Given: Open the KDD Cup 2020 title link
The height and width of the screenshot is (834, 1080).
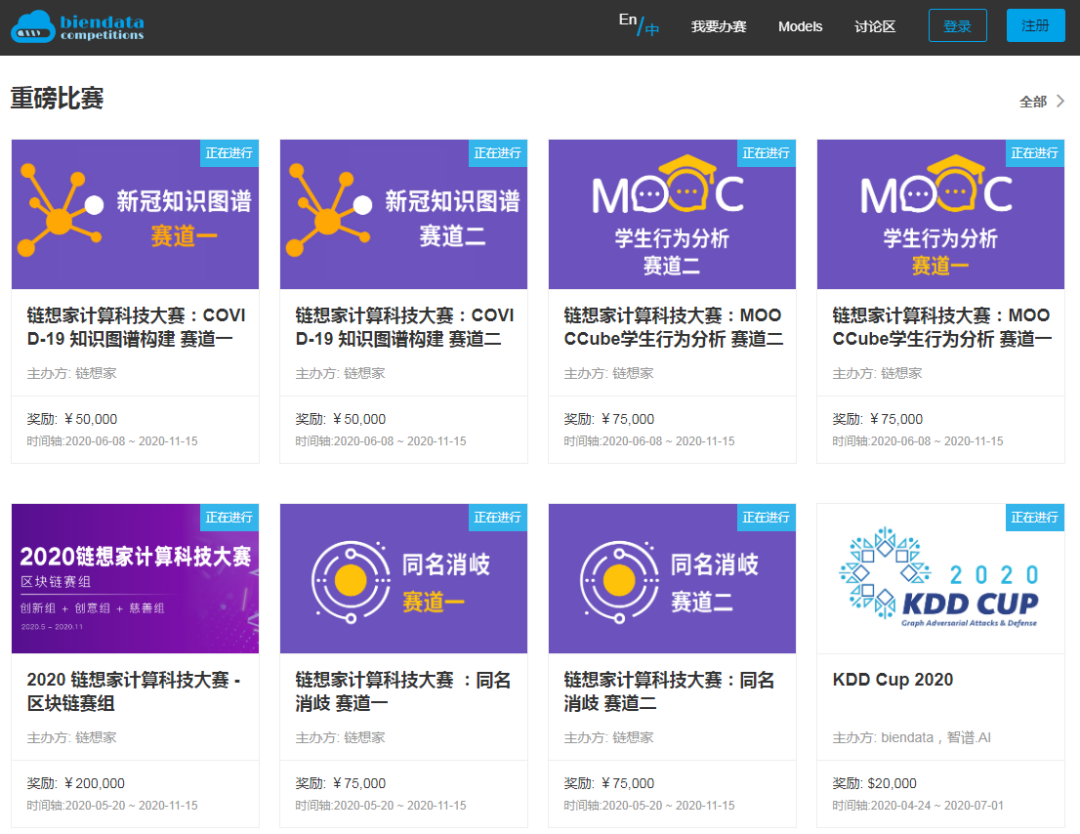Looking at the screenshot, I should click(893, 680).
